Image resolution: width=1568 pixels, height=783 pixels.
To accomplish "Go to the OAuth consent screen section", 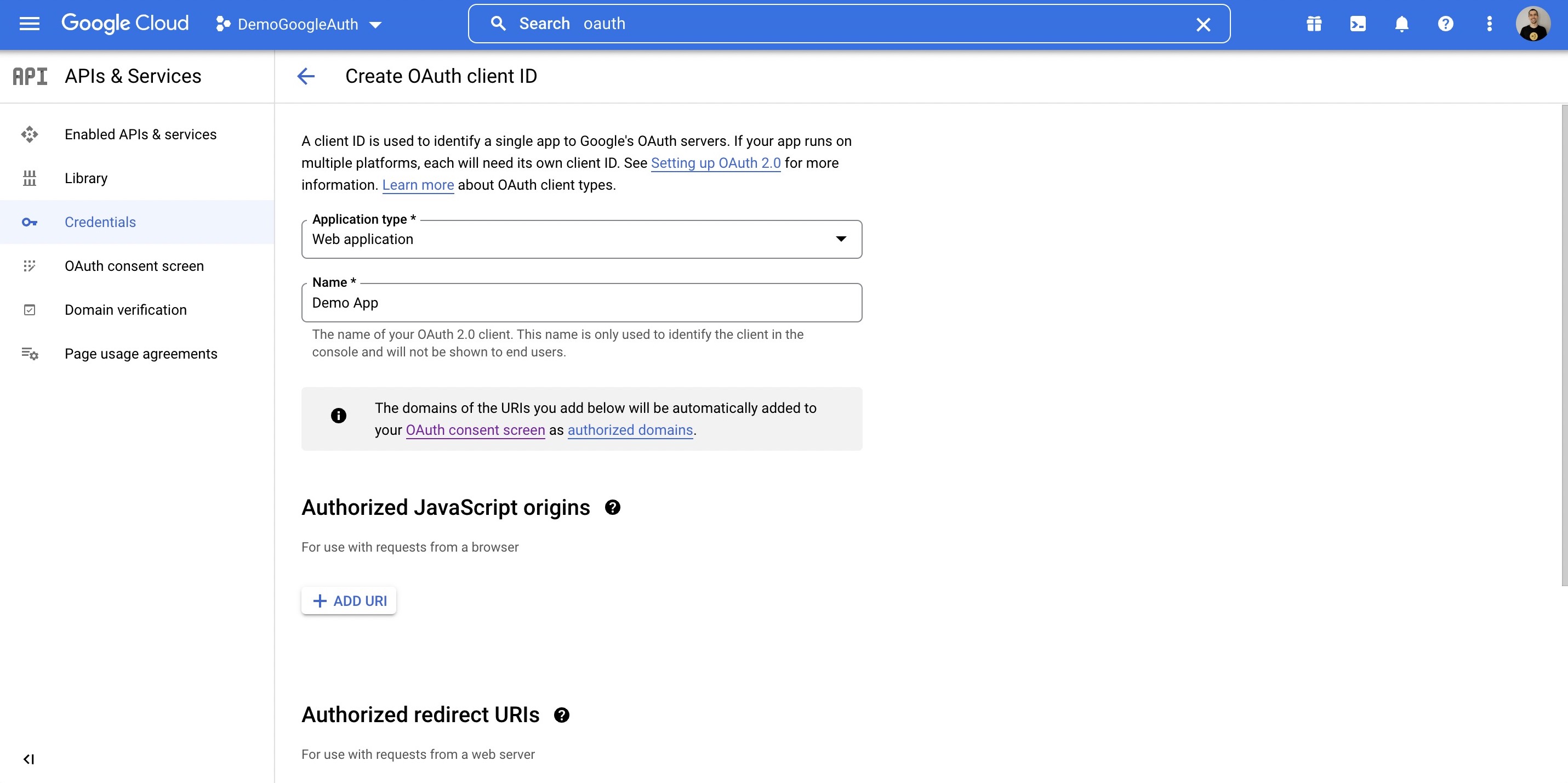I will (134, 265).
